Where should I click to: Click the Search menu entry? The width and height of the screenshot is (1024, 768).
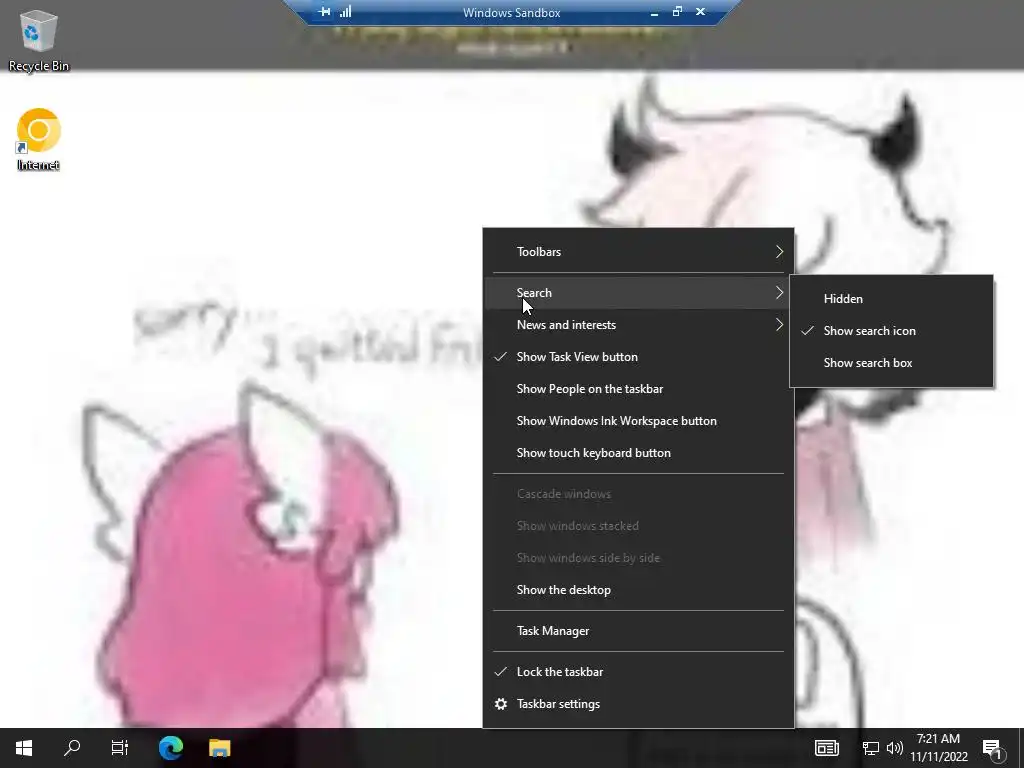[638, 293]
